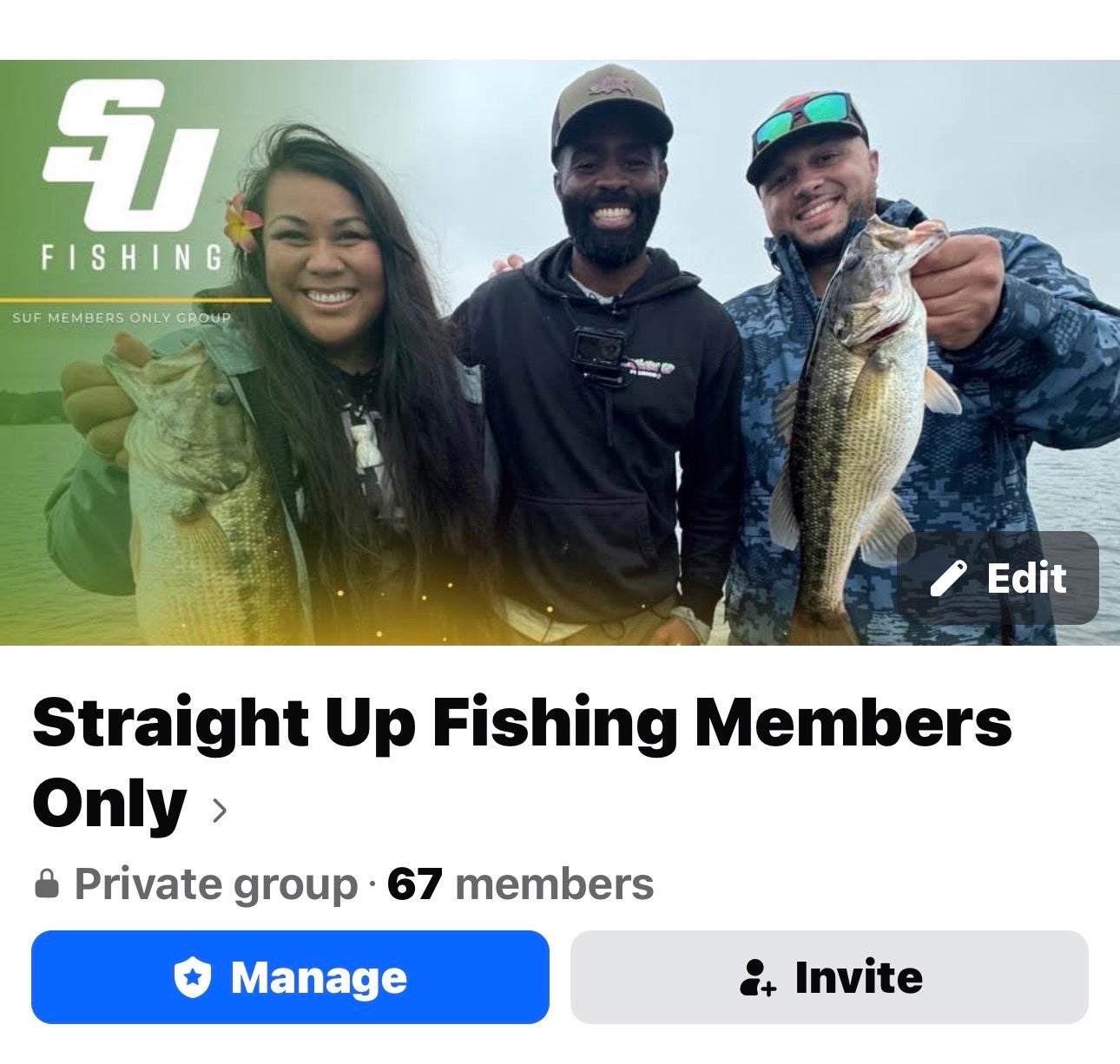The height and width of the screenshot is (1064, 1120).
Task: Tap the Private group label
Action: coord(216,884)
